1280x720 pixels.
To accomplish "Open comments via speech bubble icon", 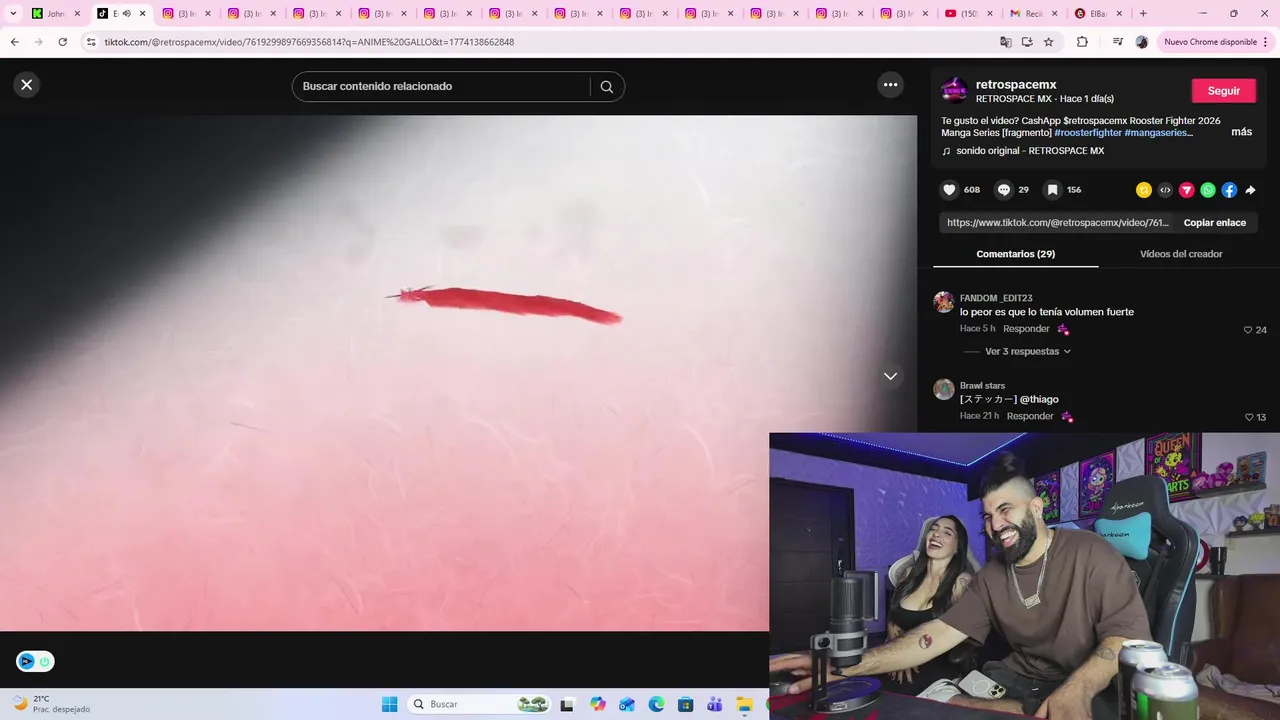I will 1004,190.
